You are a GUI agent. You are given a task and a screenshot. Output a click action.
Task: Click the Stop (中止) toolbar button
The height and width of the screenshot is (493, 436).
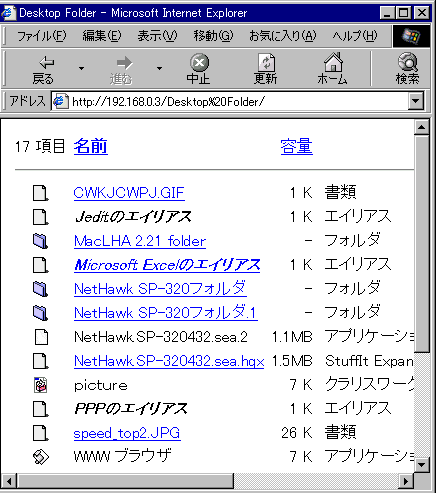[199, 69]
